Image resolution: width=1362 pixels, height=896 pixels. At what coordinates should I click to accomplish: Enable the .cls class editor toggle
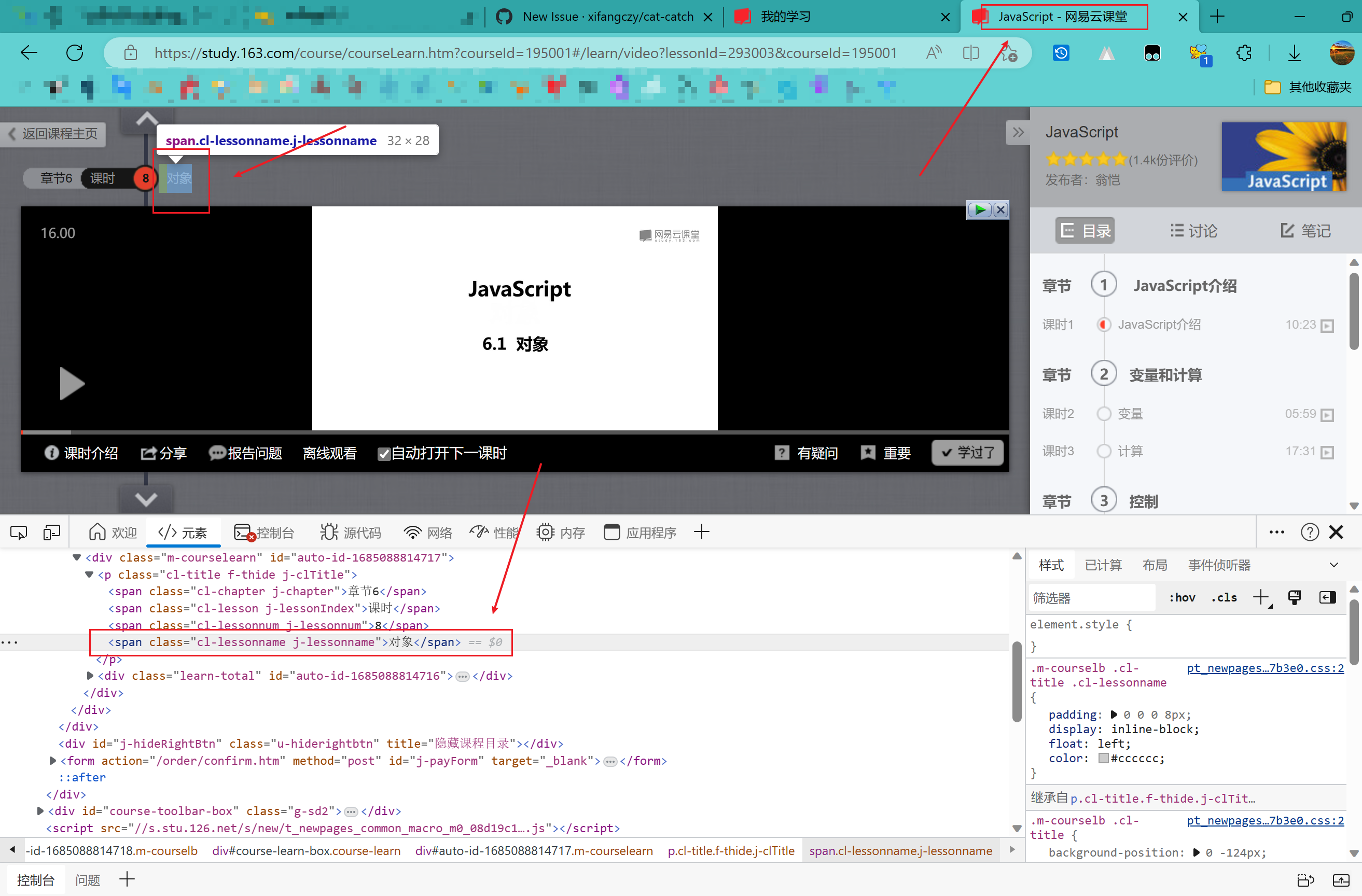[1224, 597]
